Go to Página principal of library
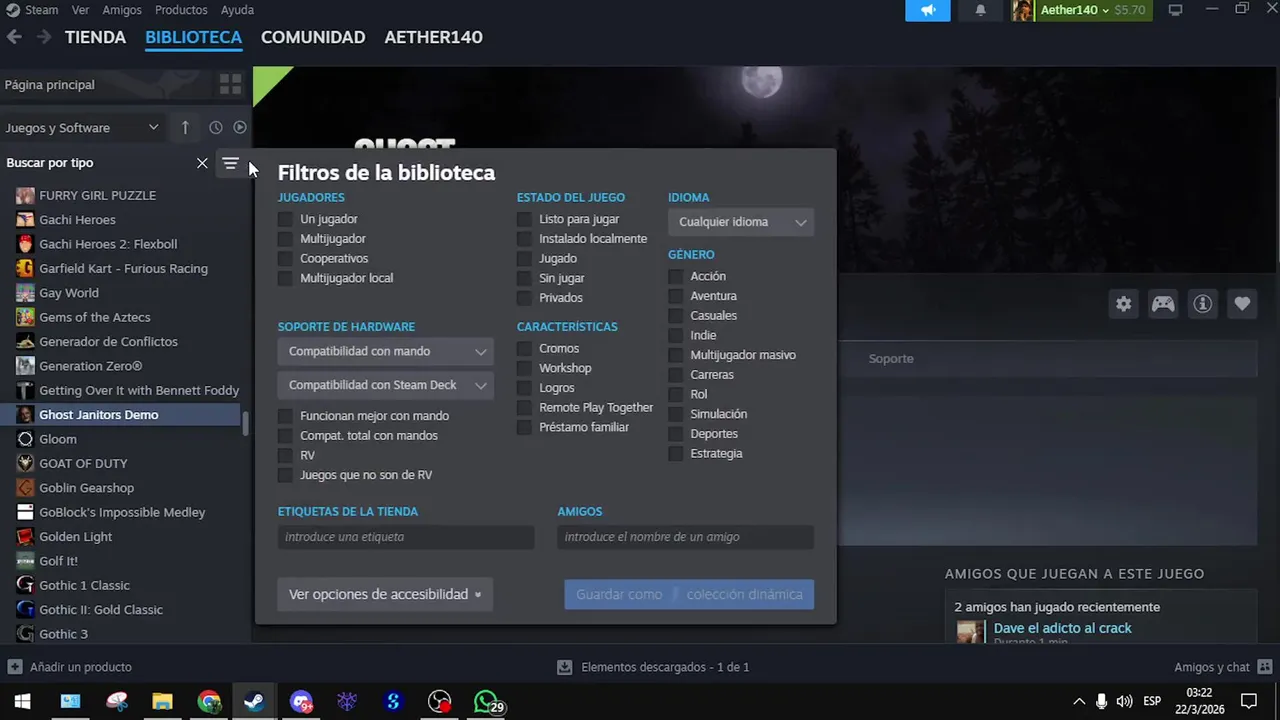Screen dimensions: 1280x720 (x=50, y=85)
